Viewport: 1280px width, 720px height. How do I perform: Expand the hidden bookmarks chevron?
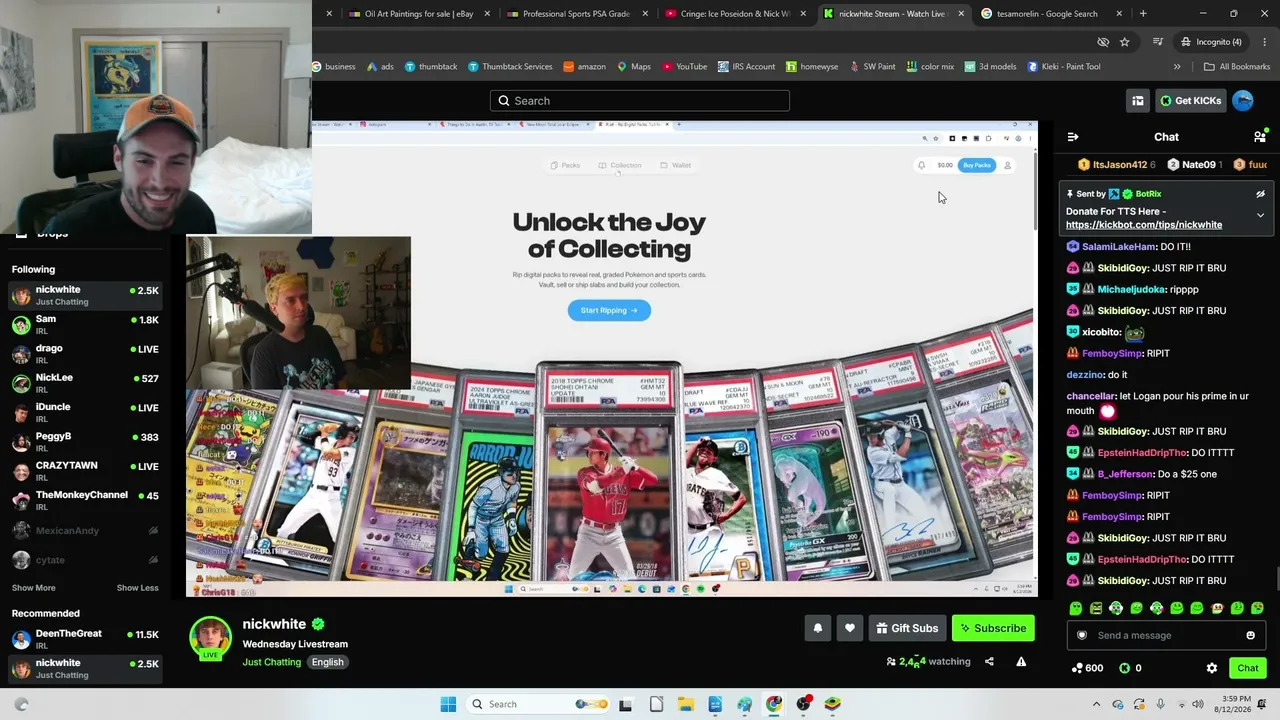[1177, 67]
